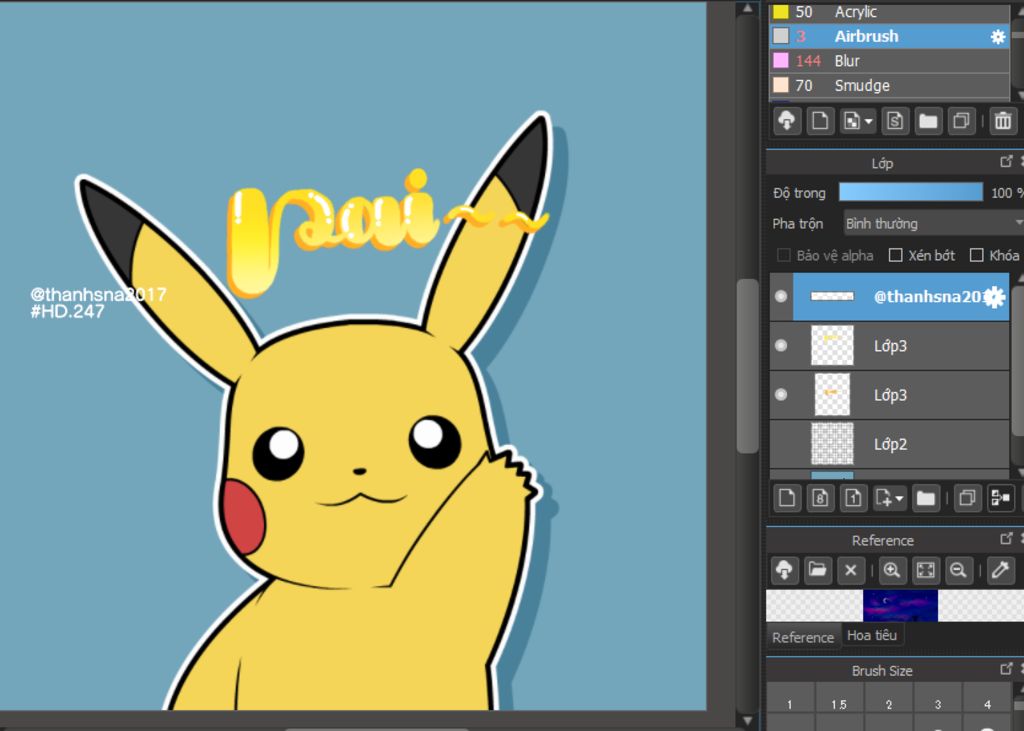Show the hidden Lớp2 layer
The image size is (1024, 731).
(x=780, y=444)
